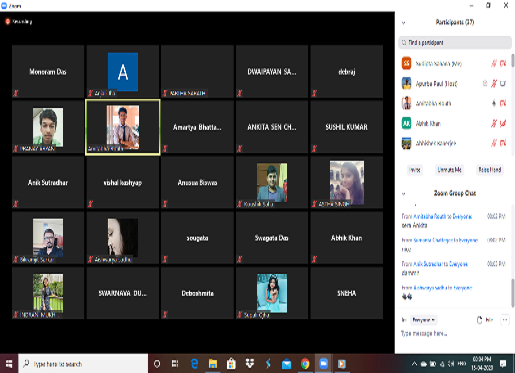Screen dimensions: 515x373
Task: Click the Zoom icon in the taskbar
Action: tap(323, 364)
